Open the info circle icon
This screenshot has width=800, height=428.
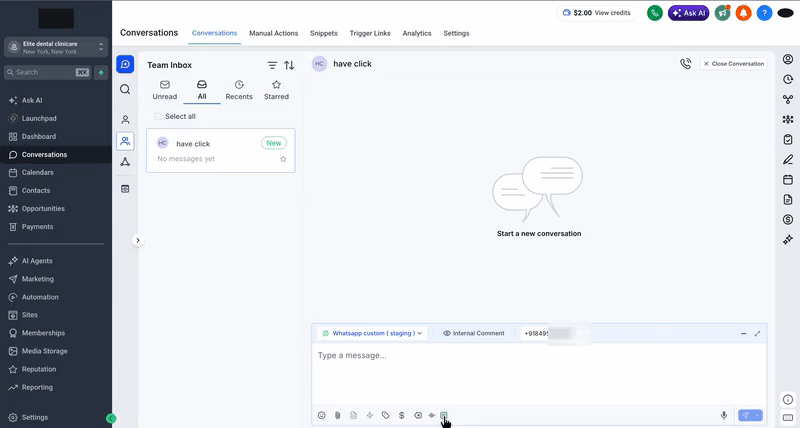tap(788, 399)
